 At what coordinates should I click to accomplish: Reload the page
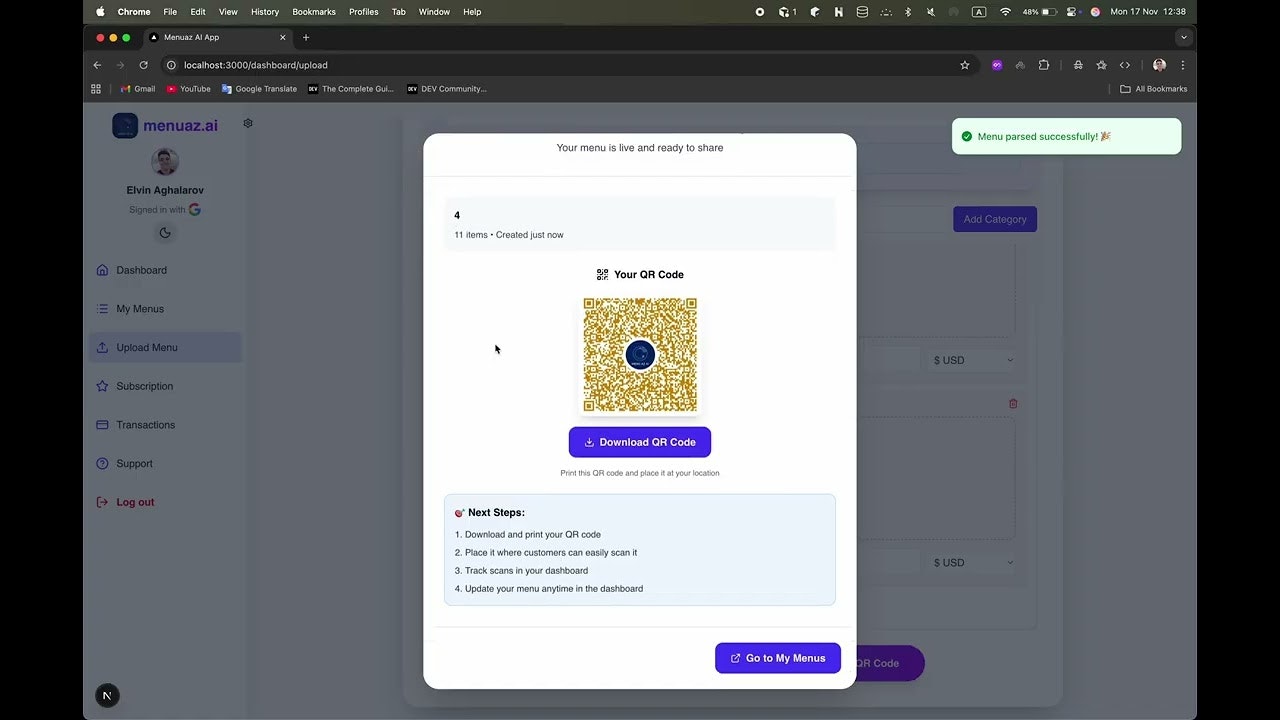(143, 65)
